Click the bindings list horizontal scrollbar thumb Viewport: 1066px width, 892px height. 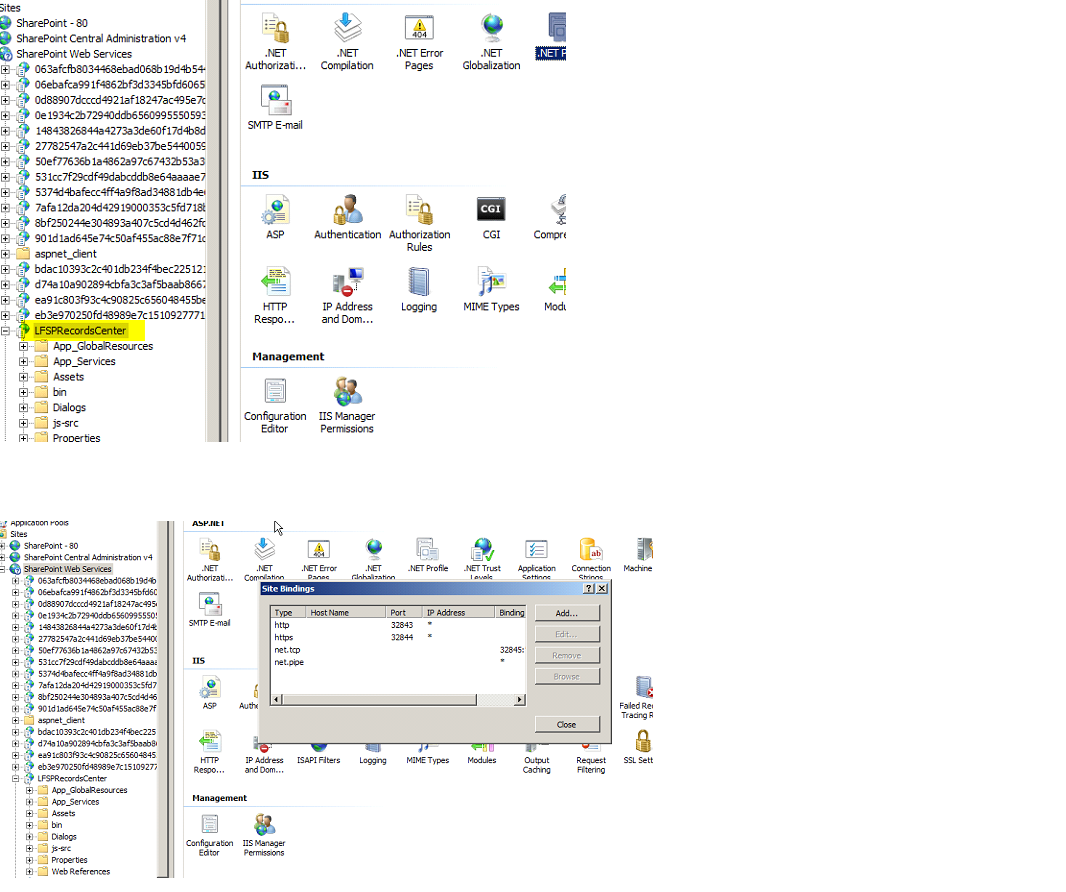tap(379, 700)
